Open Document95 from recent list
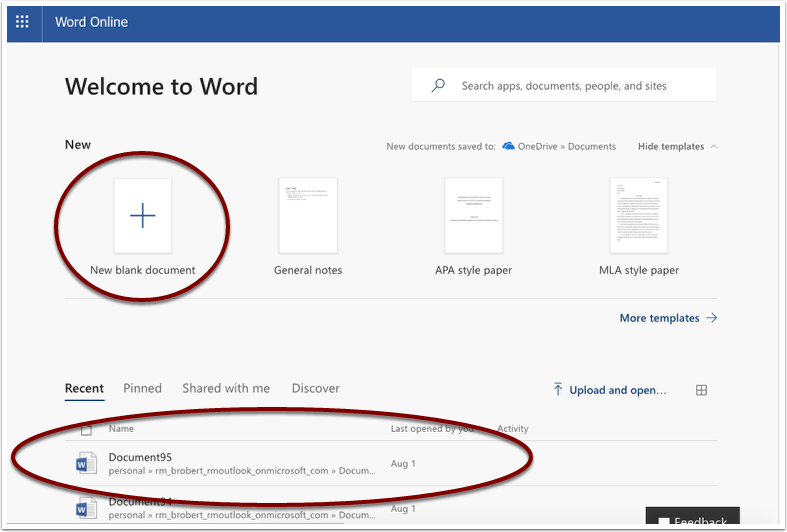The height and width of the screenshot is (532, 787). tap(140, 457)
